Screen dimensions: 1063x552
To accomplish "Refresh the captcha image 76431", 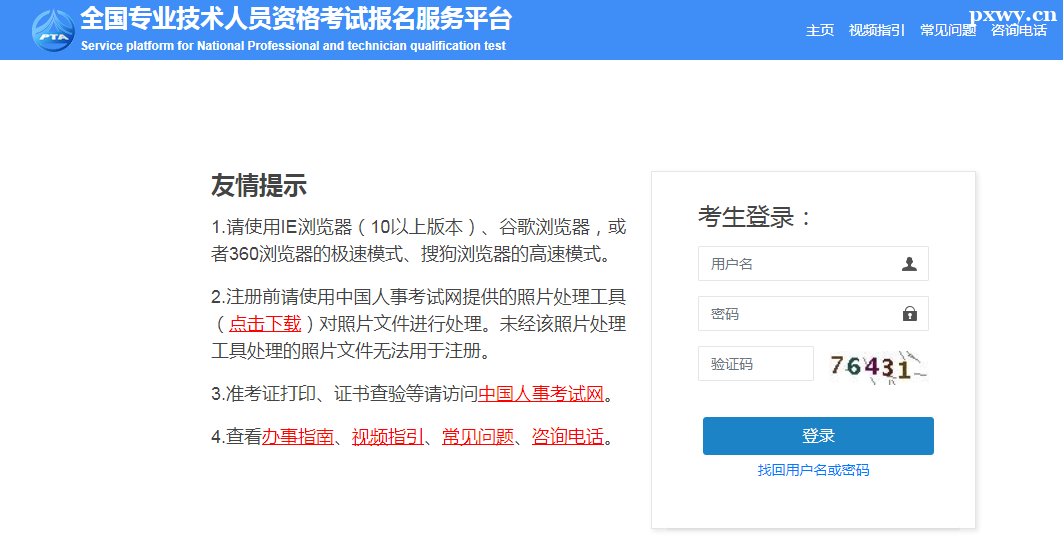I will point(877,366).
